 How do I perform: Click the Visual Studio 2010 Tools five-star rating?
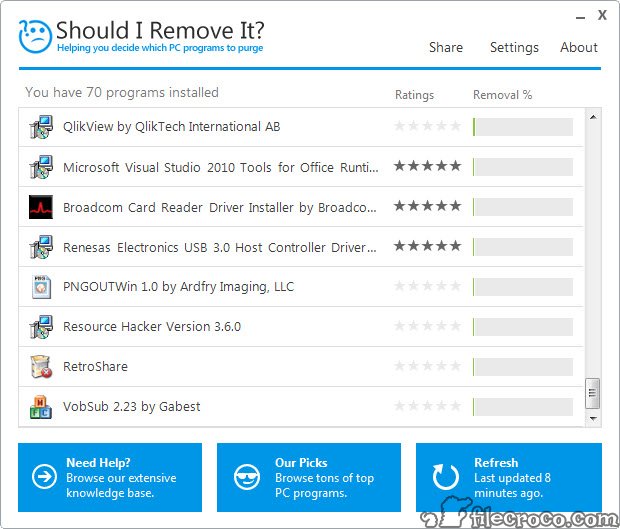427,166
